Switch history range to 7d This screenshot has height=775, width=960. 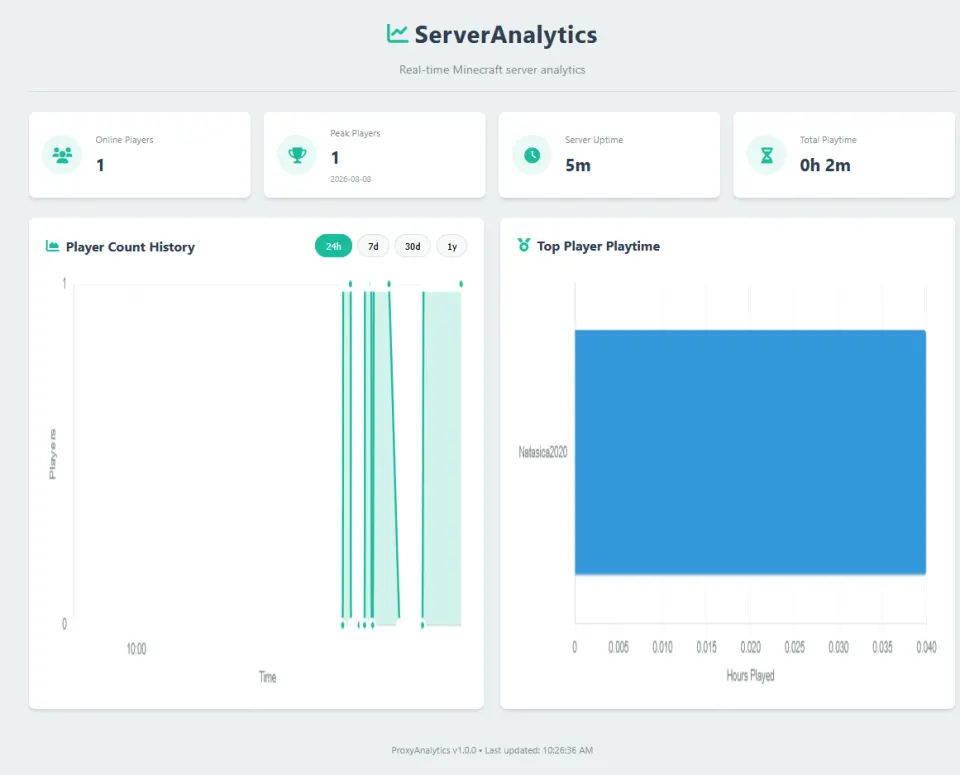[x=373, y=246]
